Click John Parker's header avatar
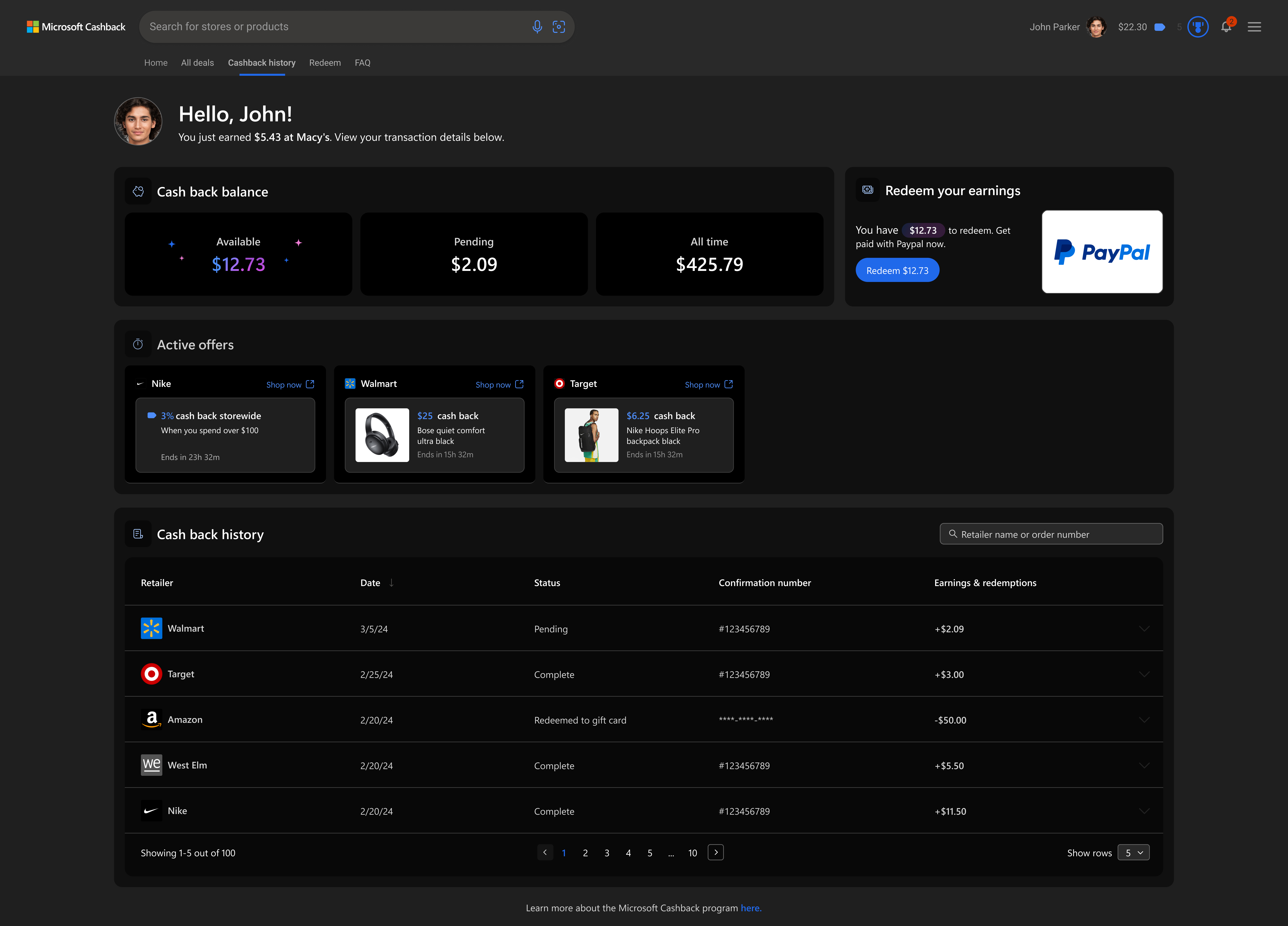The width and height of the screenshot is (1288, 926). tap(1096, 27)
